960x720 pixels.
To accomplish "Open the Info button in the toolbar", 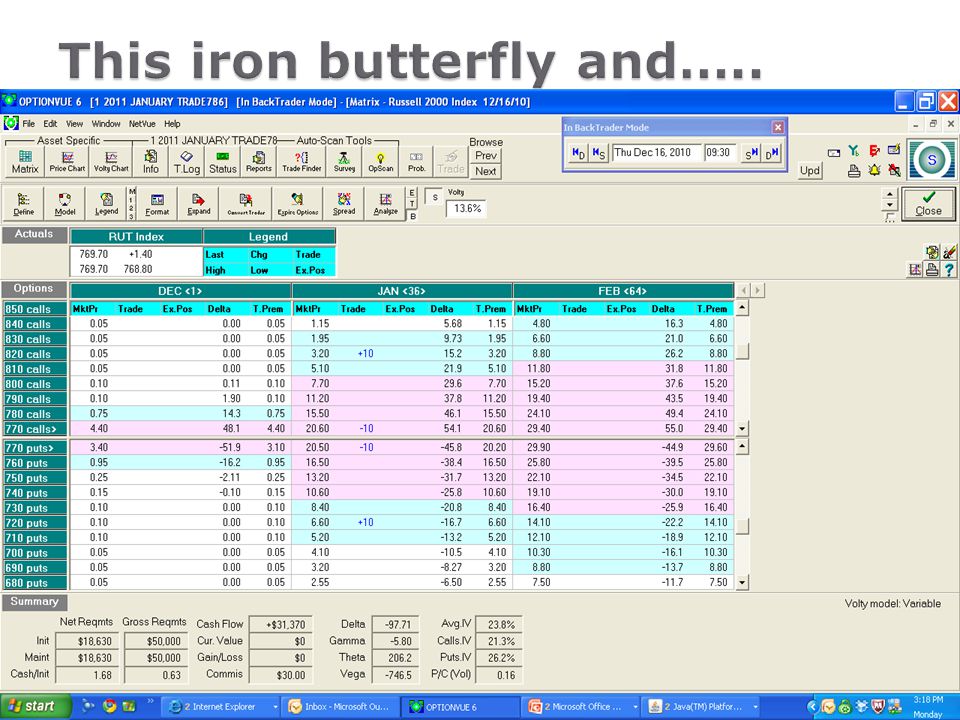I will click(x=151, y=162).
